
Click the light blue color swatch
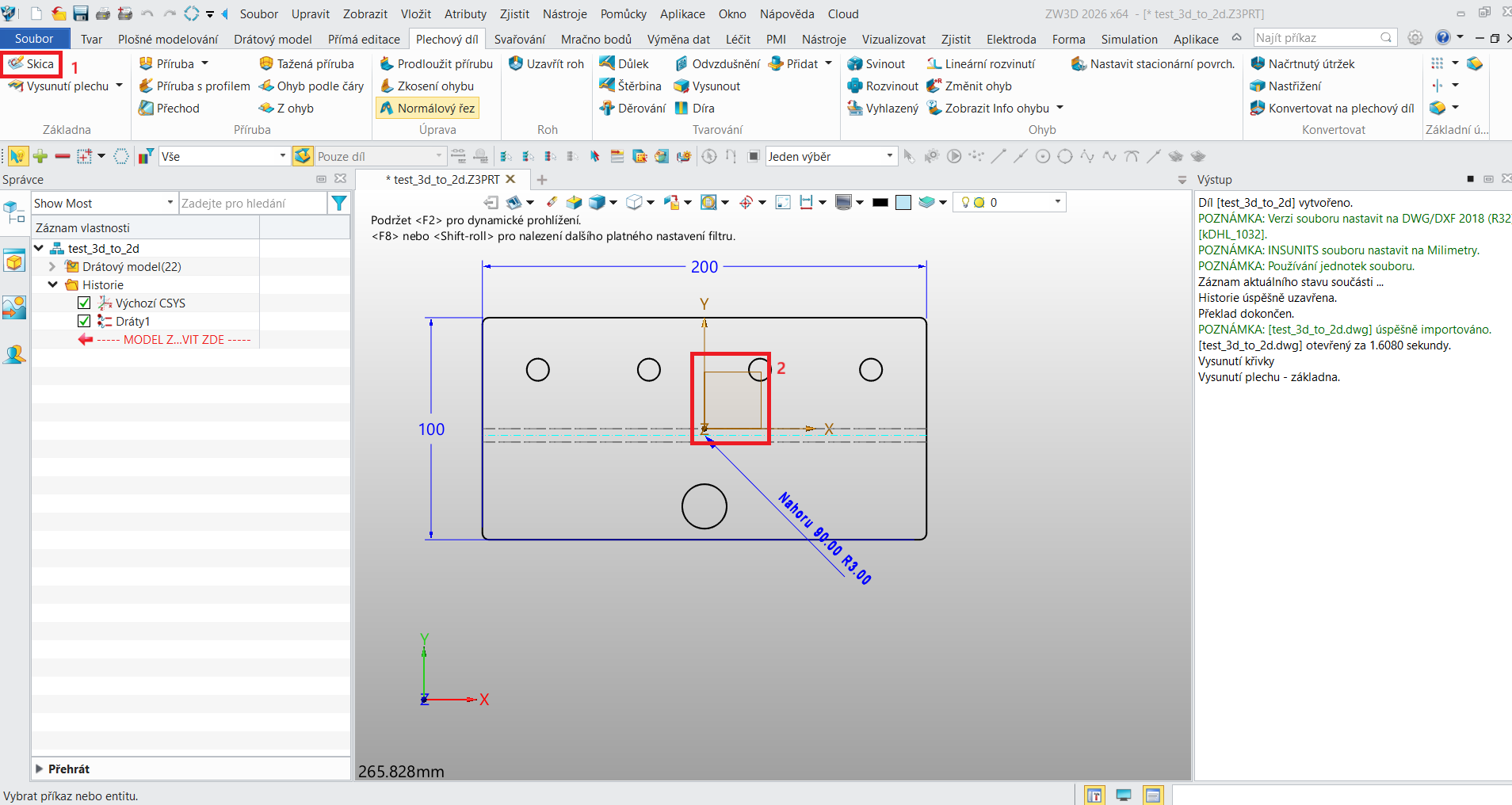click(903, 203)
